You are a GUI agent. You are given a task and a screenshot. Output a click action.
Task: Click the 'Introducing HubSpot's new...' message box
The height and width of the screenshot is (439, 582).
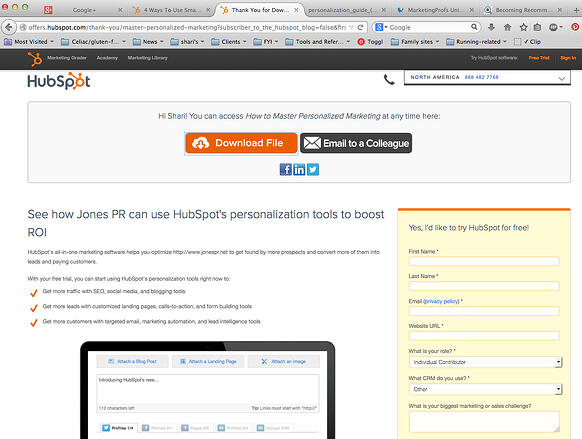[x=208, y=389]
